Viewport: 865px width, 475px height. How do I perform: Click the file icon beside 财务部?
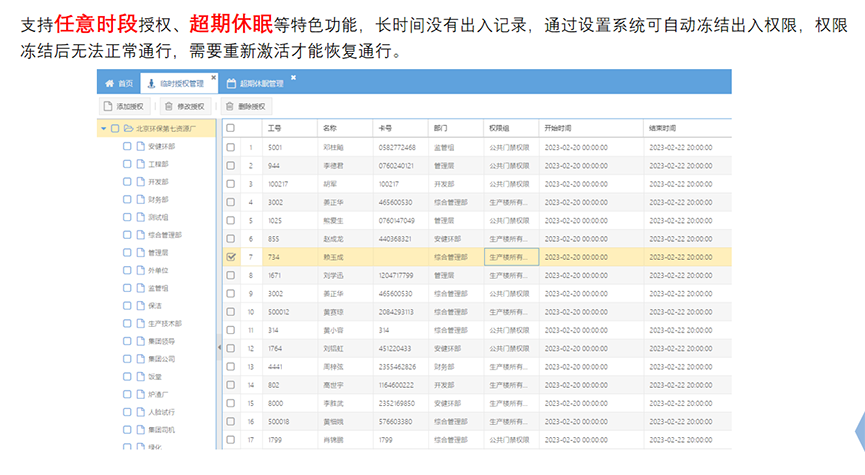pos(139,200)
